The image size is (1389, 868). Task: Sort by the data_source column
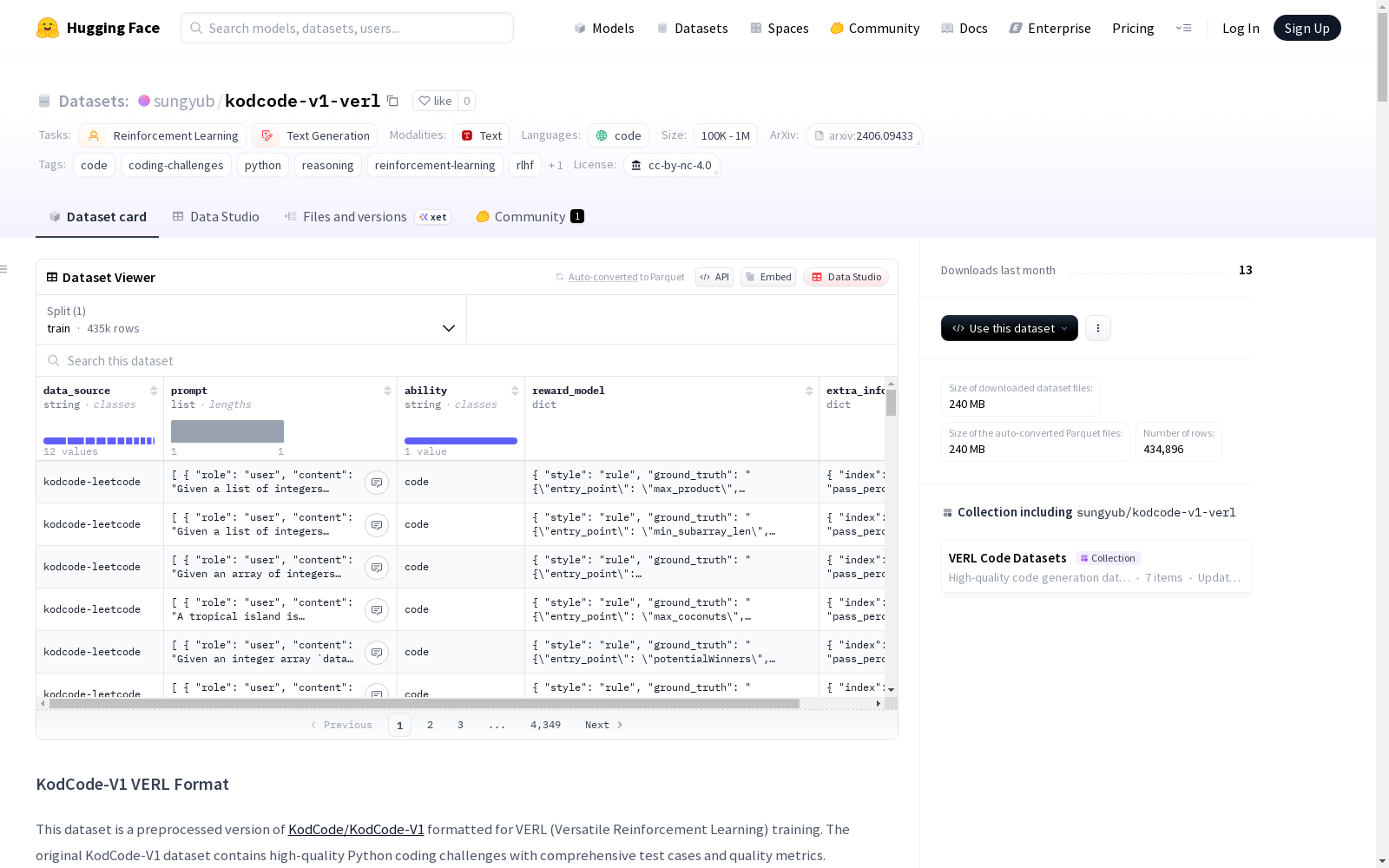click(x=154, y=391)
